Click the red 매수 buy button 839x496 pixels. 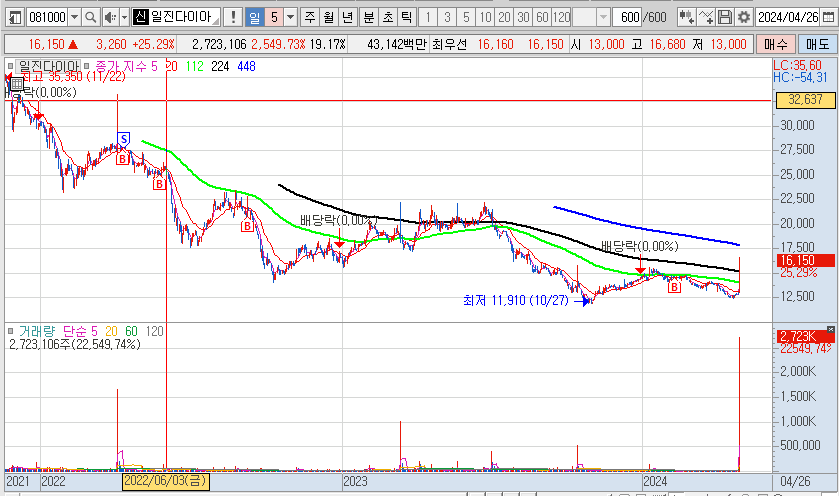click(776, 44)
